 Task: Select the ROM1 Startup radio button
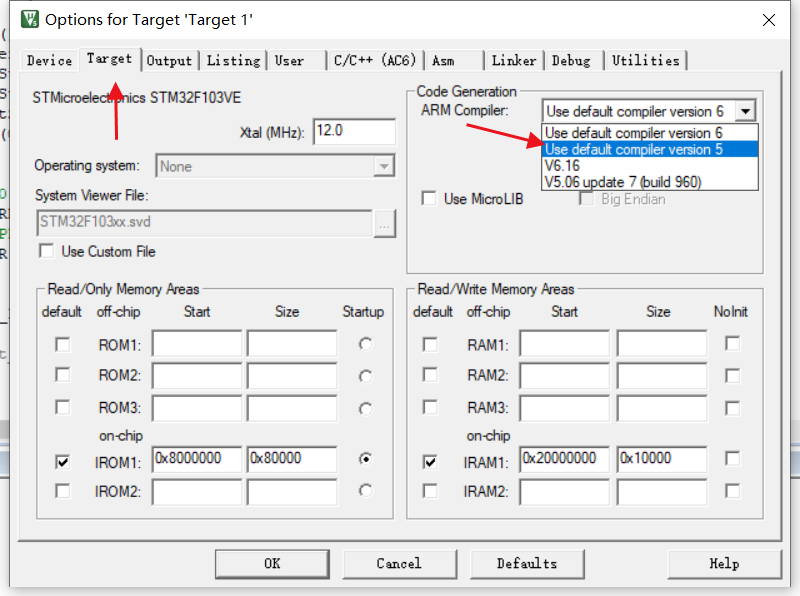point(365,344)
